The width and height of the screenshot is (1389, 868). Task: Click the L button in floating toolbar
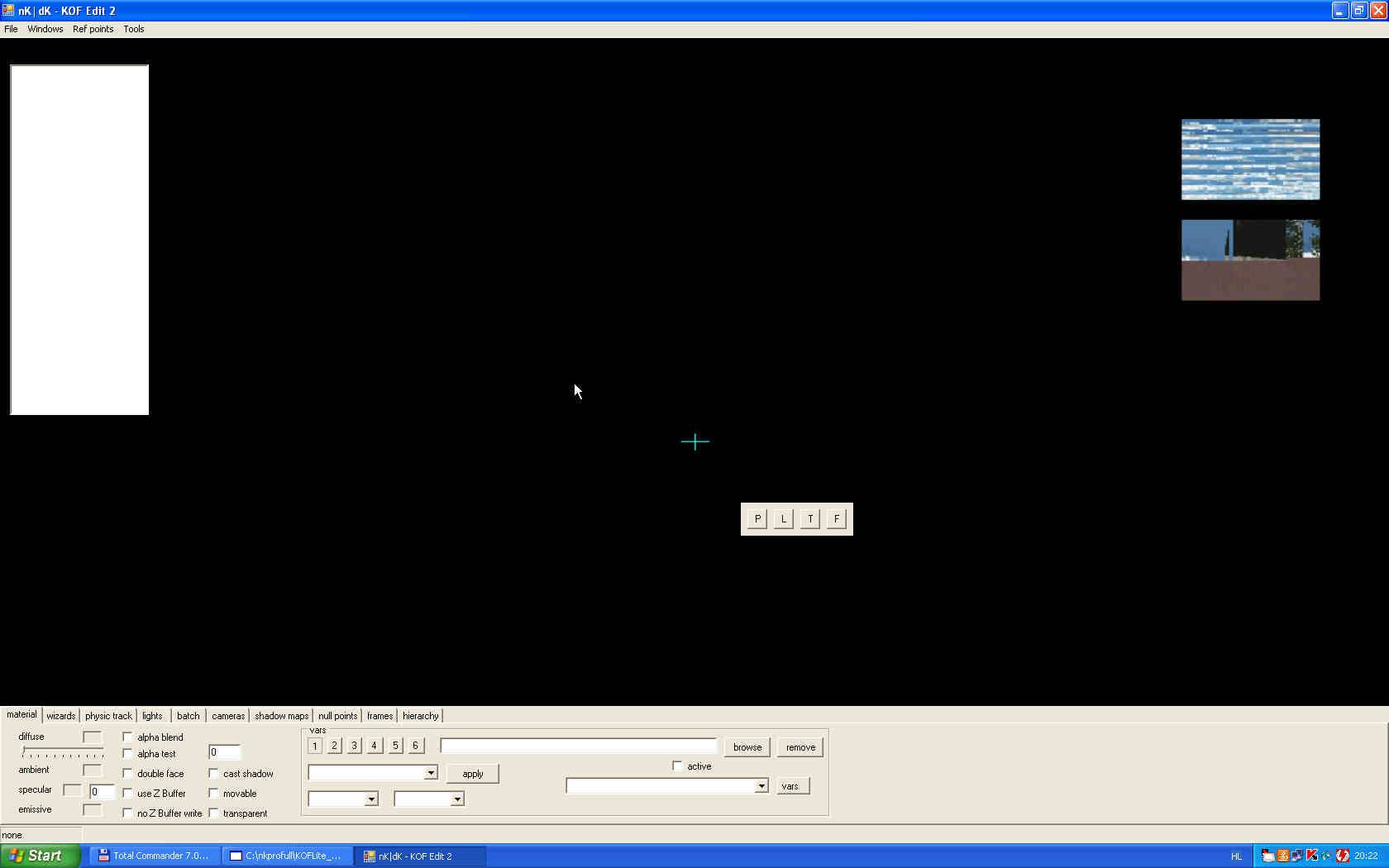[x=783, y=519]
